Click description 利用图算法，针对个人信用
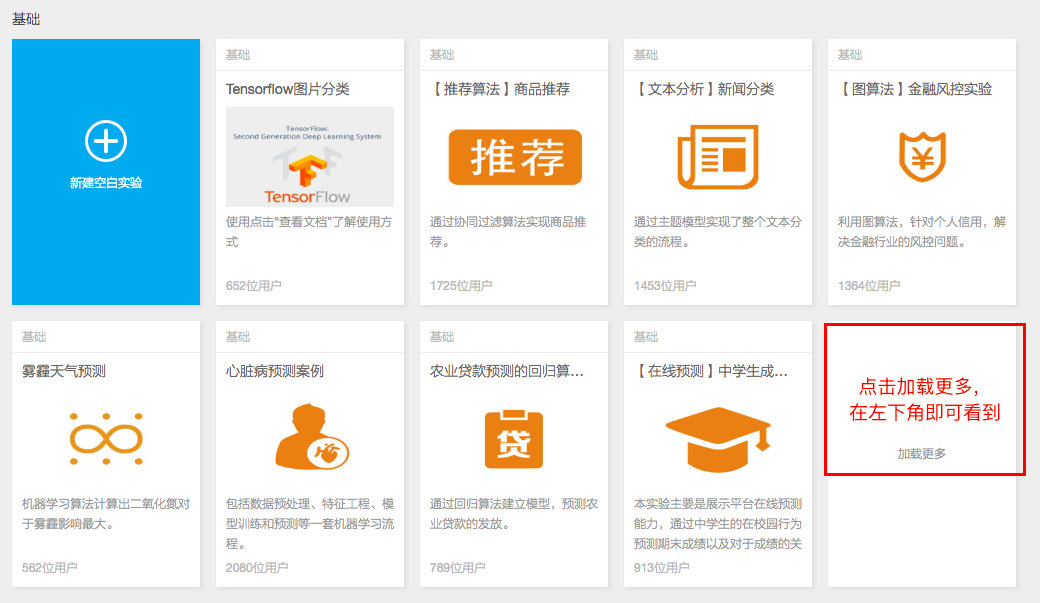Screen dimensions: 1040x603 [922, 232]
